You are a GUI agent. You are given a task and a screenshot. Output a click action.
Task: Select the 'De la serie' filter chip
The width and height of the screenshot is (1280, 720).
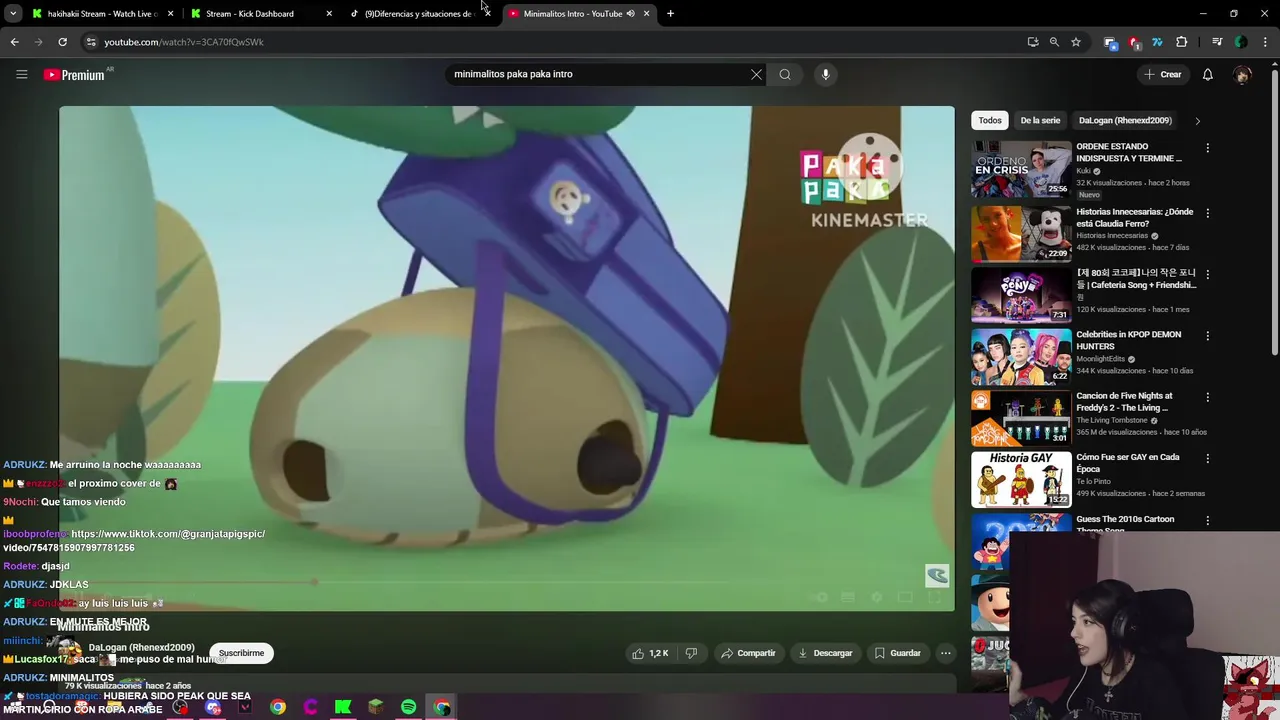click(1040, 121)
